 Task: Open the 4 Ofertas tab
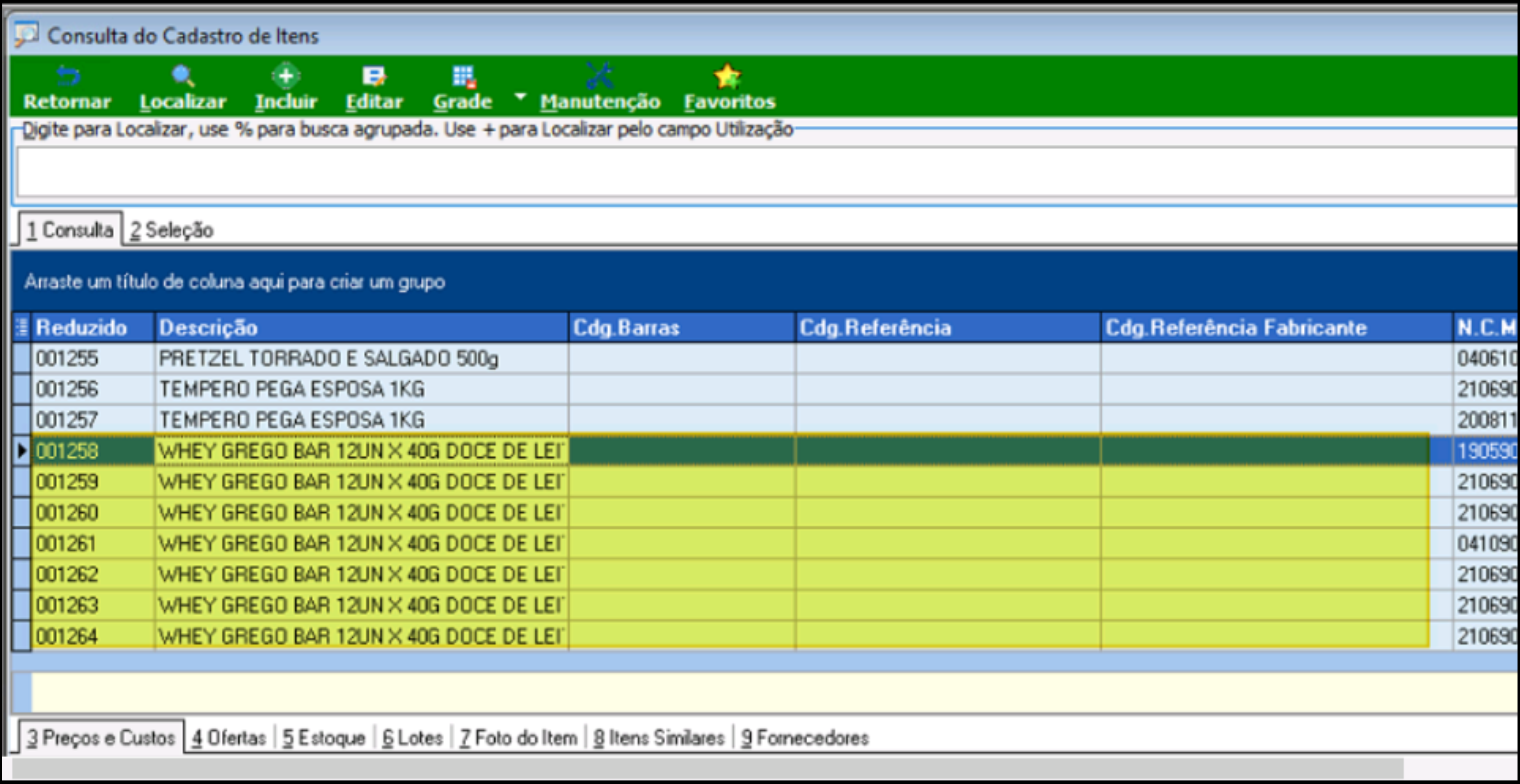coord(229,738)
